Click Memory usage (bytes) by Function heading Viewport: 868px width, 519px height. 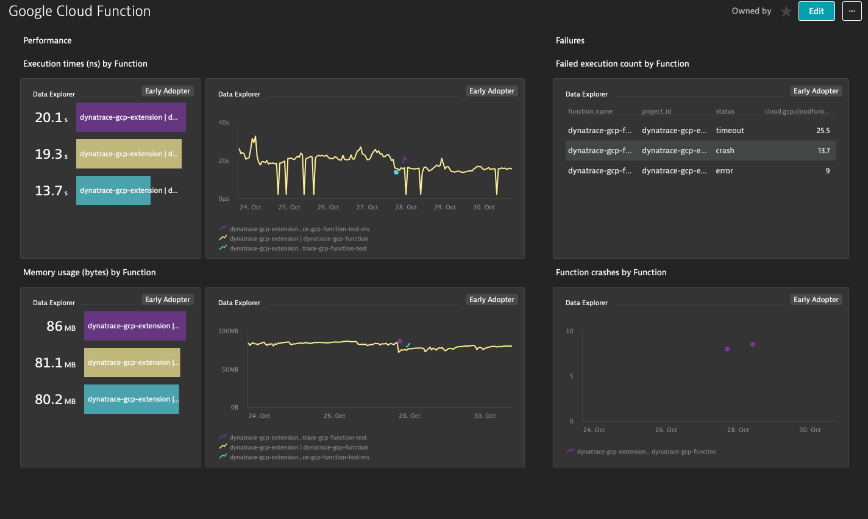coord(89,272)
